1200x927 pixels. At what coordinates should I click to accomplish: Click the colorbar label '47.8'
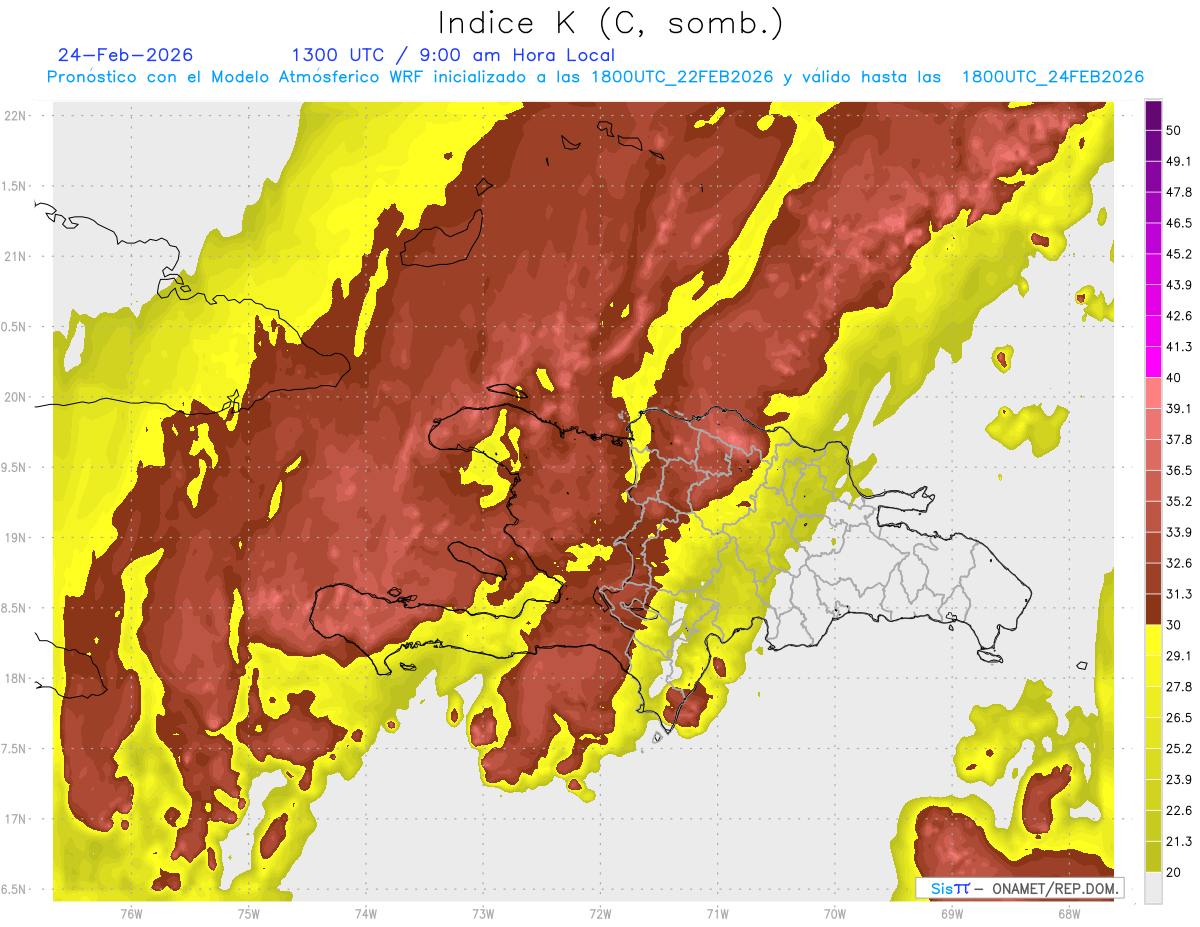(1178, 192)
